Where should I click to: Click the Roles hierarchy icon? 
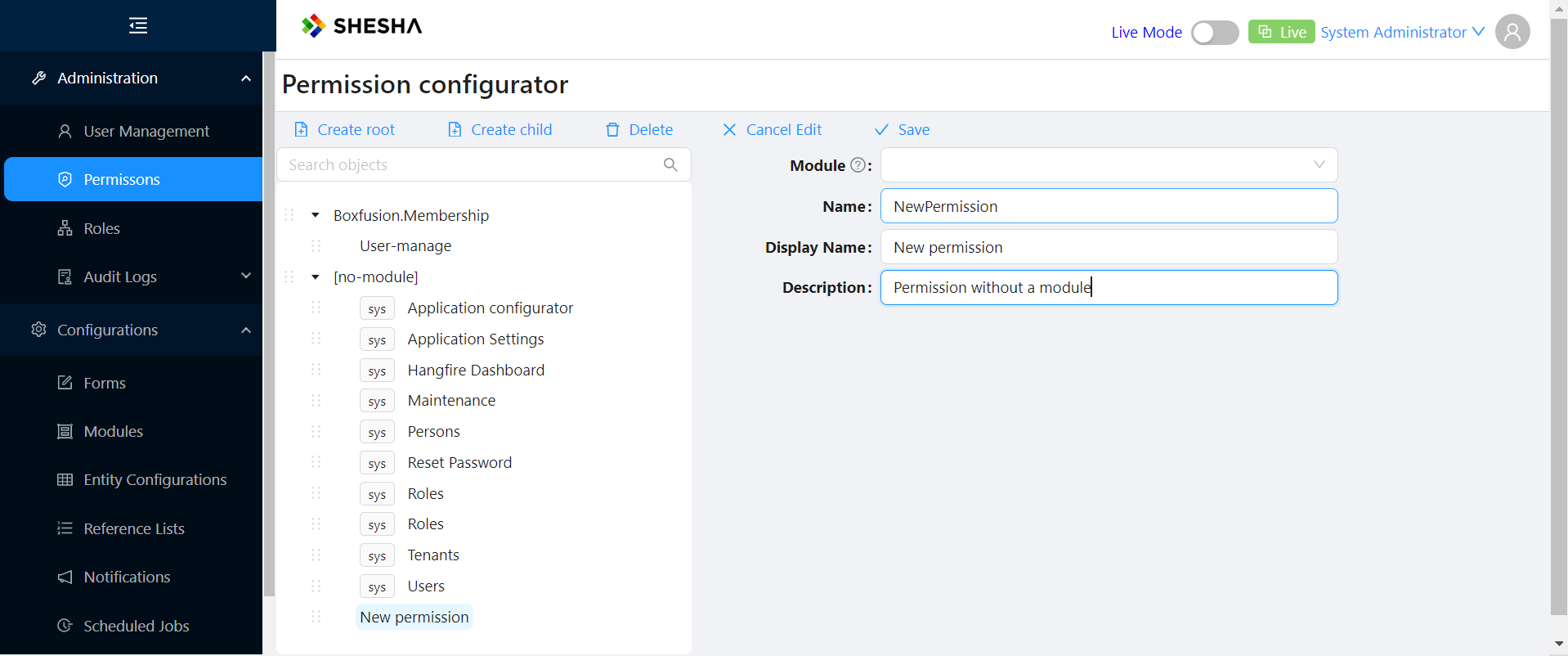[65, 228]
